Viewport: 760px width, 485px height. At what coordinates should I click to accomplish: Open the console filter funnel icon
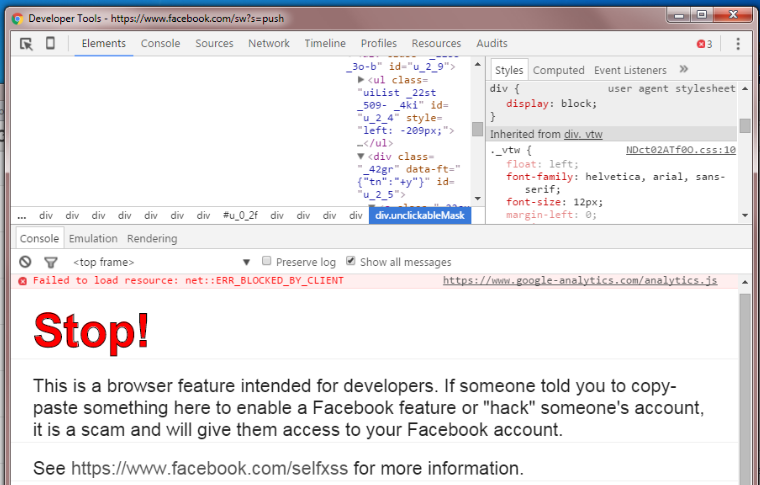click(51, 262)
